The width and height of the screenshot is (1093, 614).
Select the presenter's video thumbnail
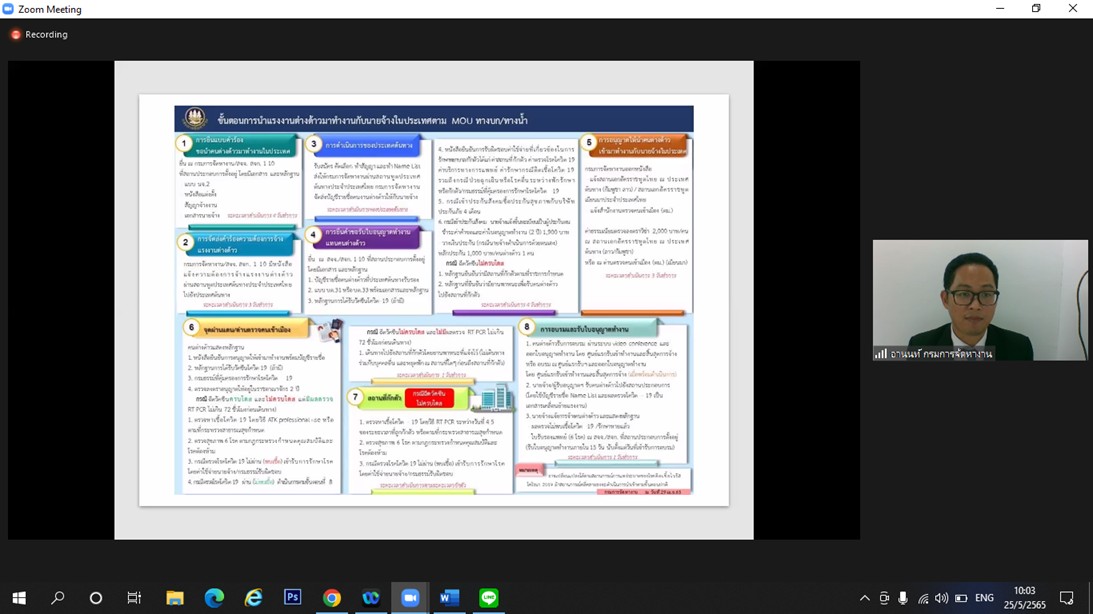click(979, 300)
